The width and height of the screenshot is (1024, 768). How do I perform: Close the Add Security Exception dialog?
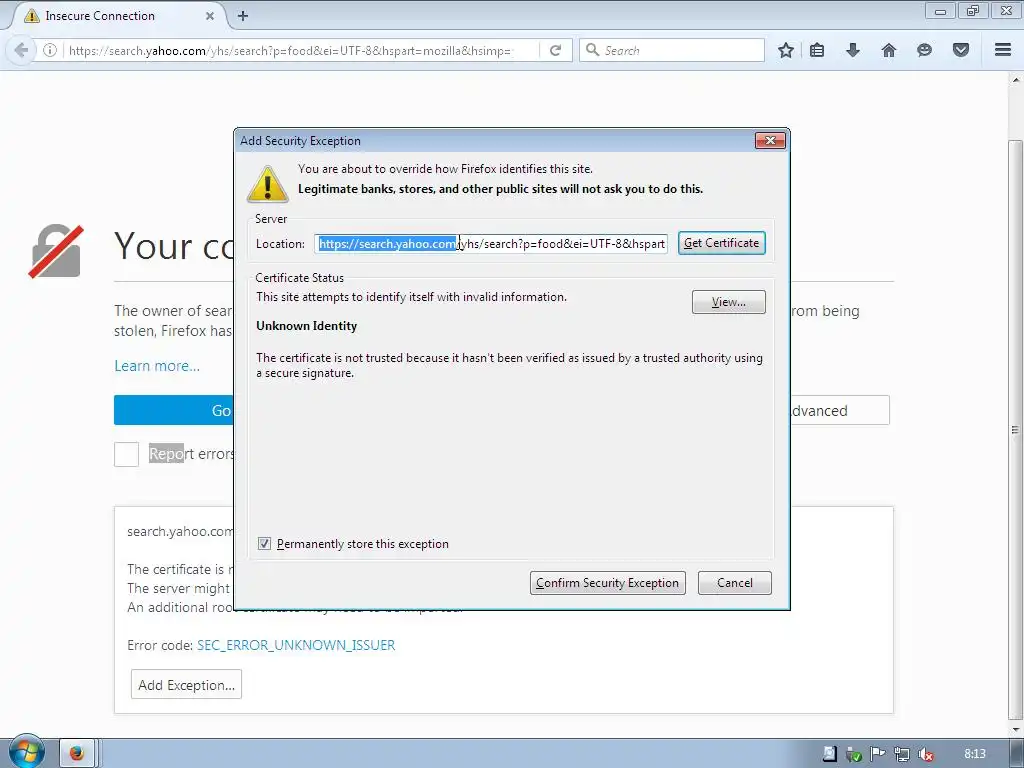click(771, 140)
